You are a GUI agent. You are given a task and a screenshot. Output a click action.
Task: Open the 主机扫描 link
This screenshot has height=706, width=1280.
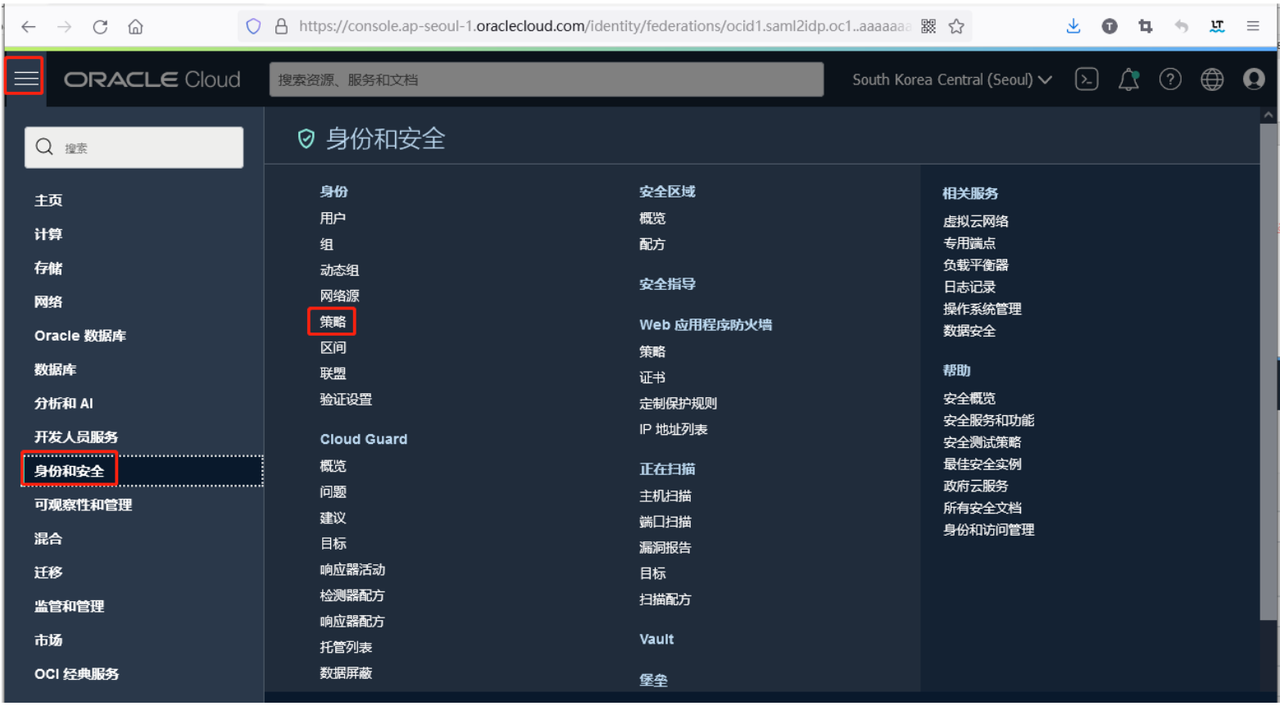665,496
